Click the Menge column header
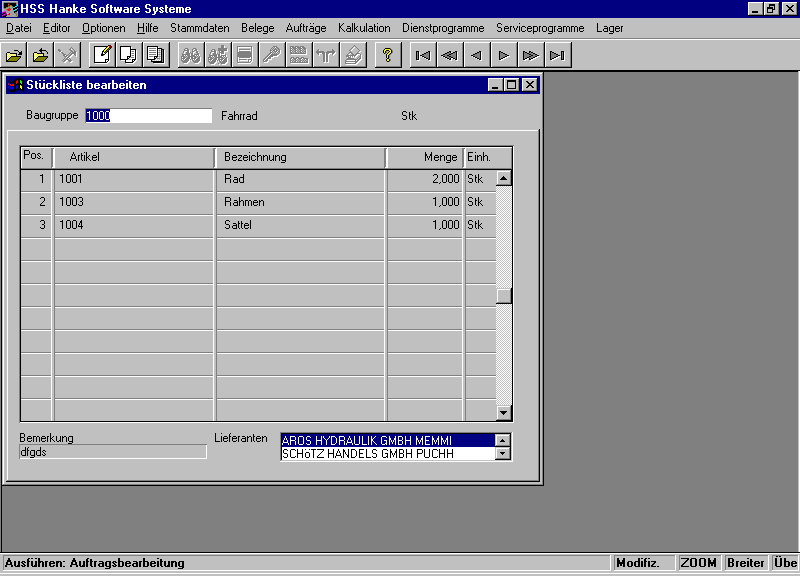The width and height of the screenshot is (800, 576). [425, 157]
